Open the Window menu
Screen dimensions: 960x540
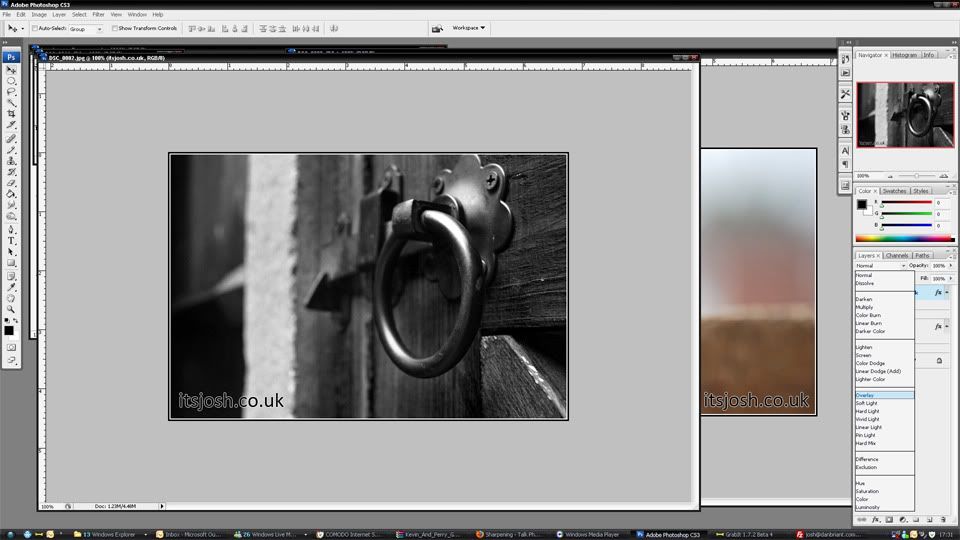point(137,15)
